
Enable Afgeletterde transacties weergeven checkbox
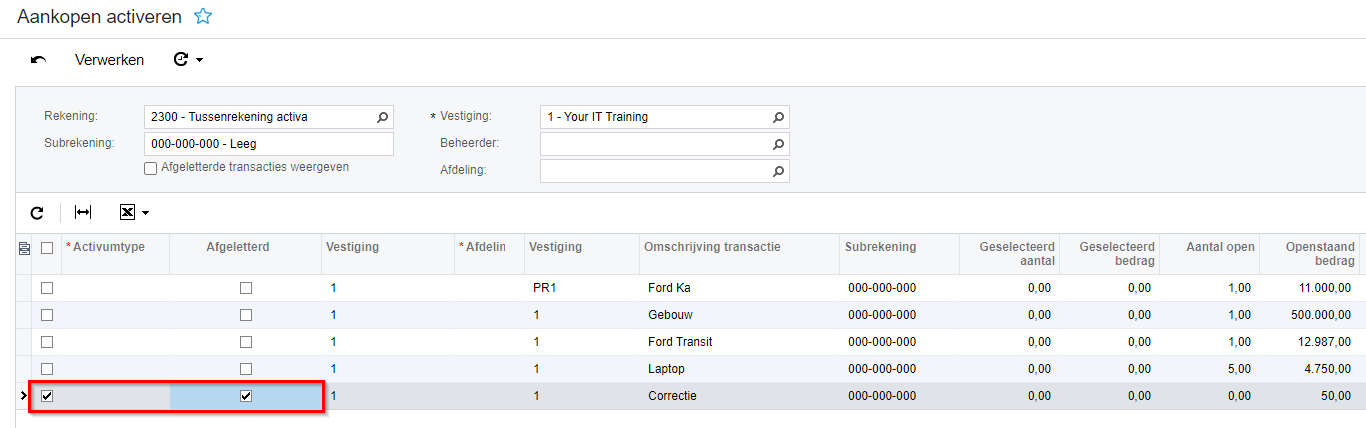(151, 168)
